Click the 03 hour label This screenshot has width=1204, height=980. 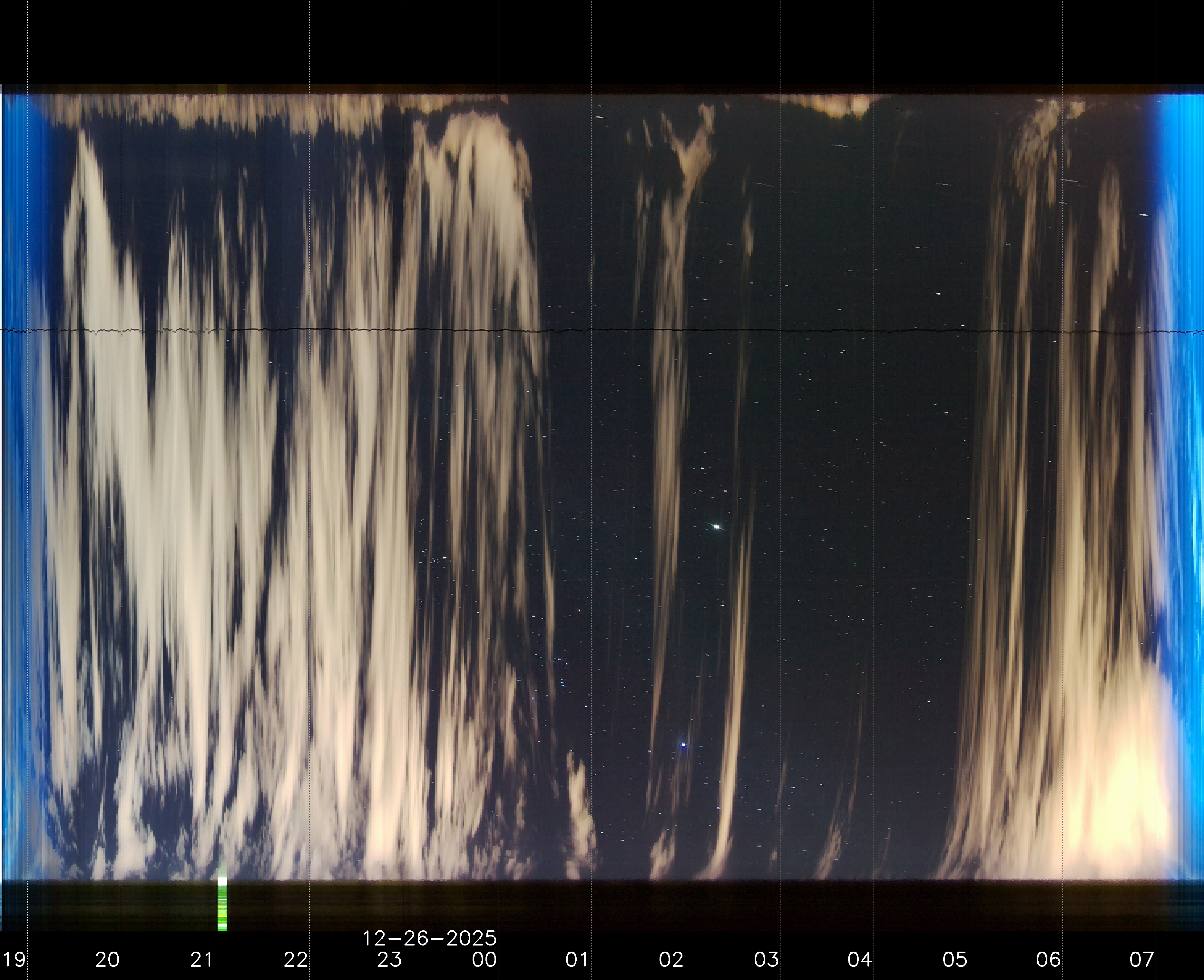click(x=767, y=960)
